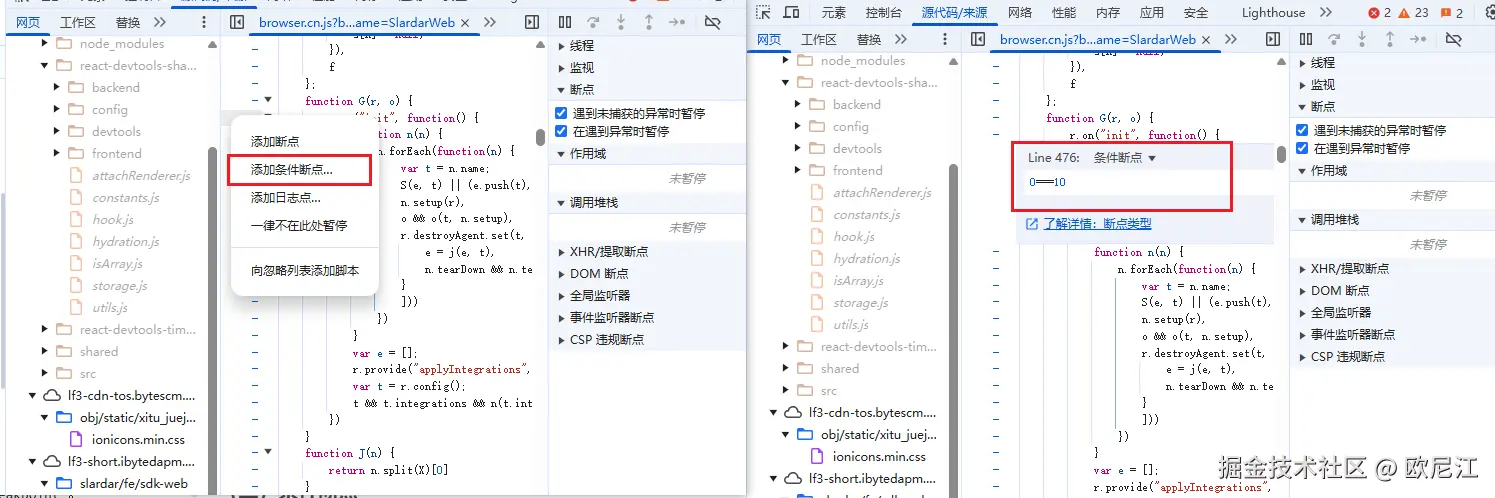Toggle pause on caught exceptions, right screenshot
This screenshot has height=498, width=1495.
coord(1302,148)
